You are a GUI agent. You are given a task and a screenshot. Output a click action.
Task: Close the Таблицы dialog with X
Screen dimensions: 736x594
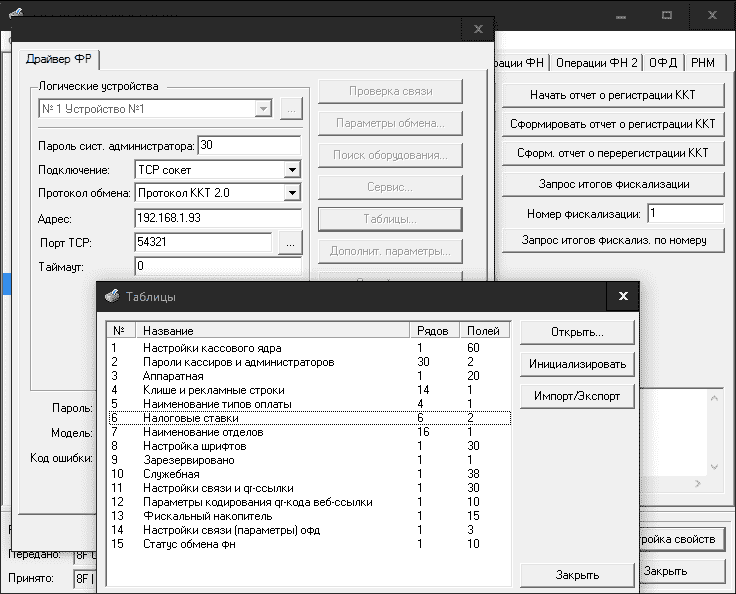coord(623,296)
